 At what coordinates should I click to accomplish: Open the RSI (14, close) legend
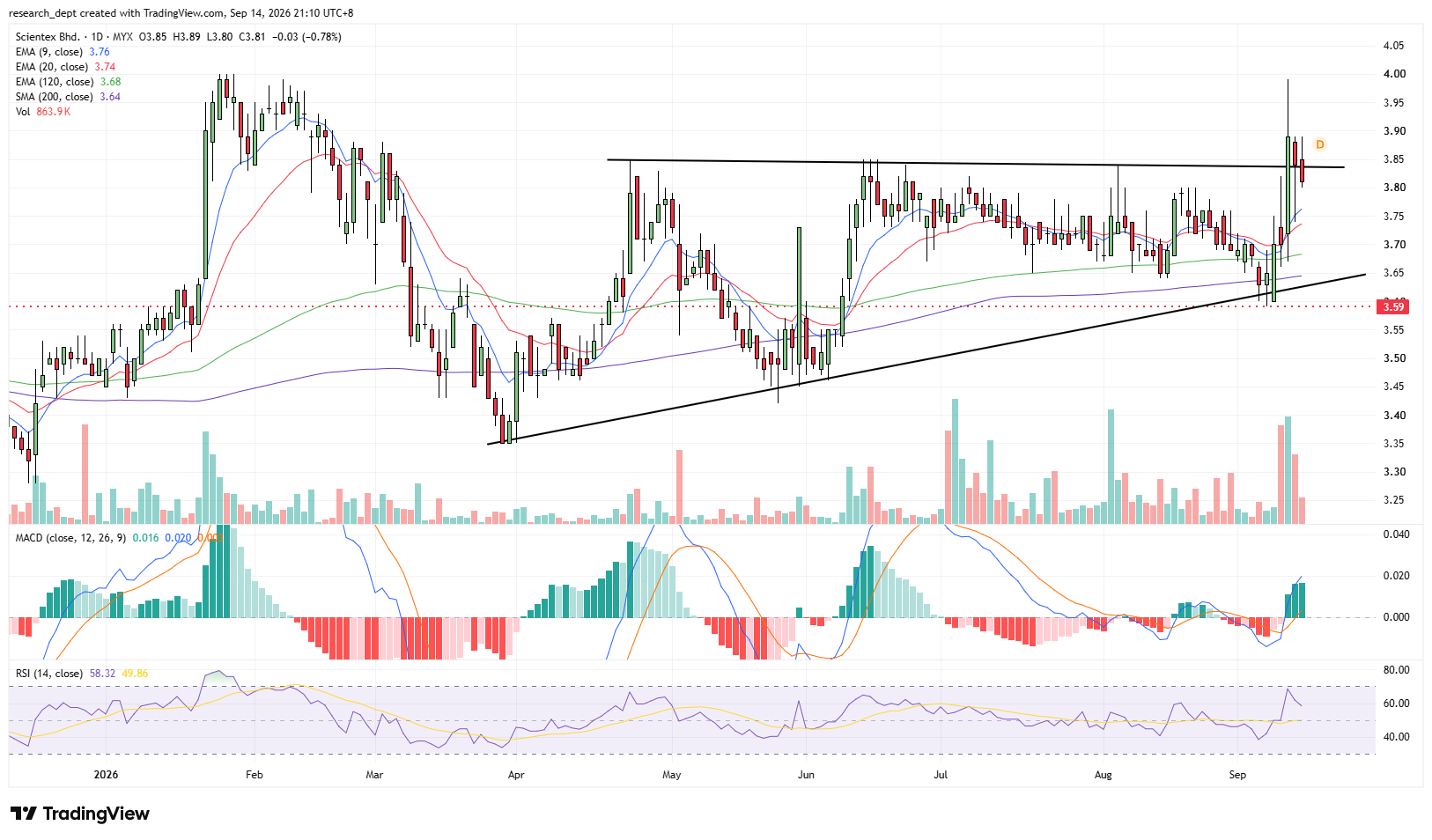pos(49,674)
